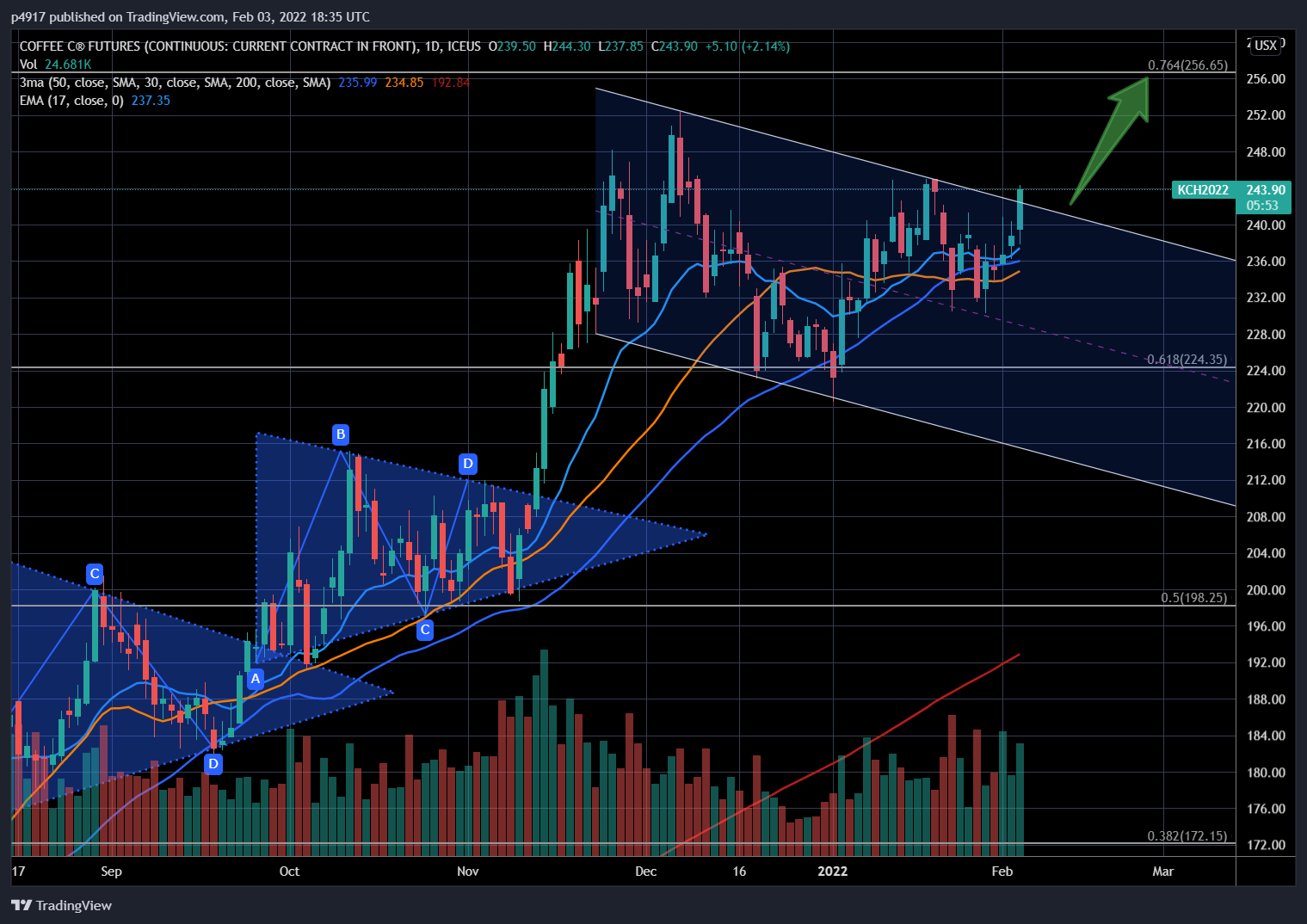Select the KCH2022 symbol price label

coord(1203,190)
